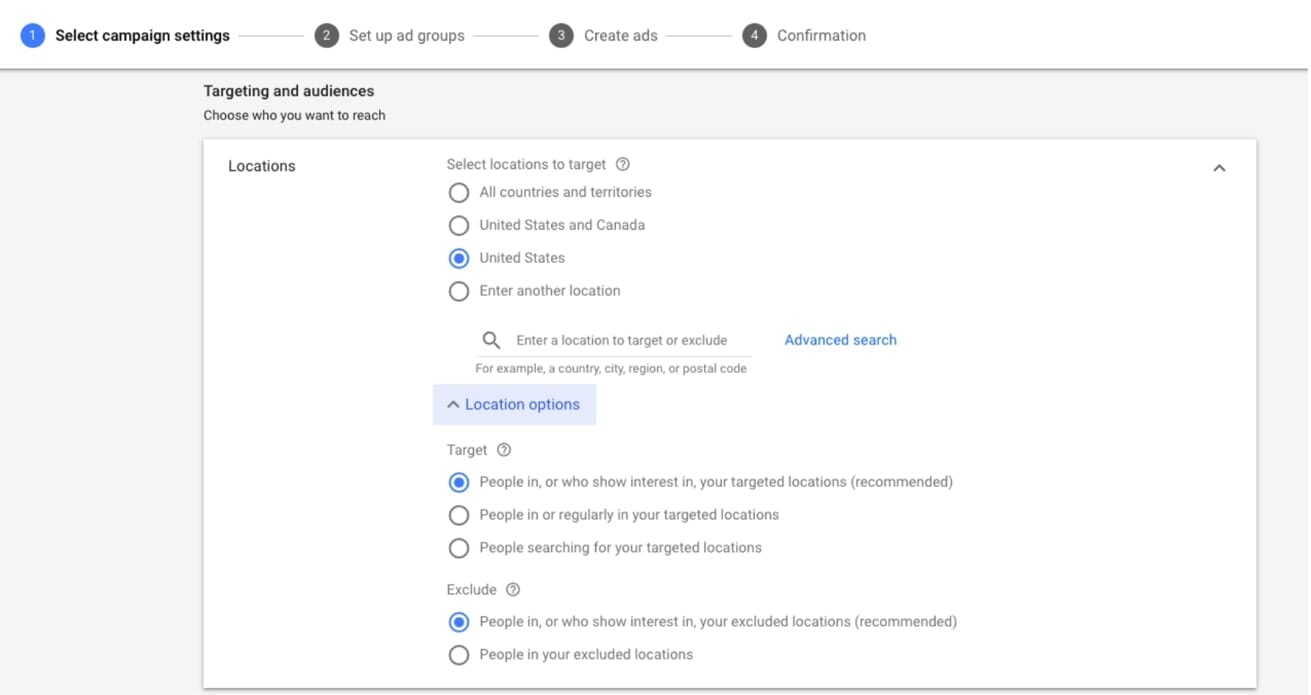Select All countries and territories radio
Screen dimensions: 1311x695
point(459,192)
